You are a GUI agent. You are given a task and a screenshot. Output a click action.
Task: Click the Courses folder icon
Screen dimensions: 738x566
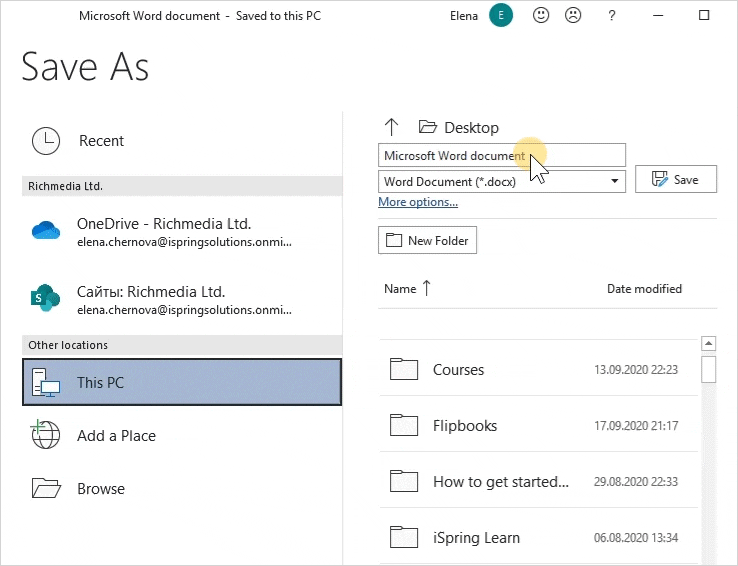click(x=404, y=369)
